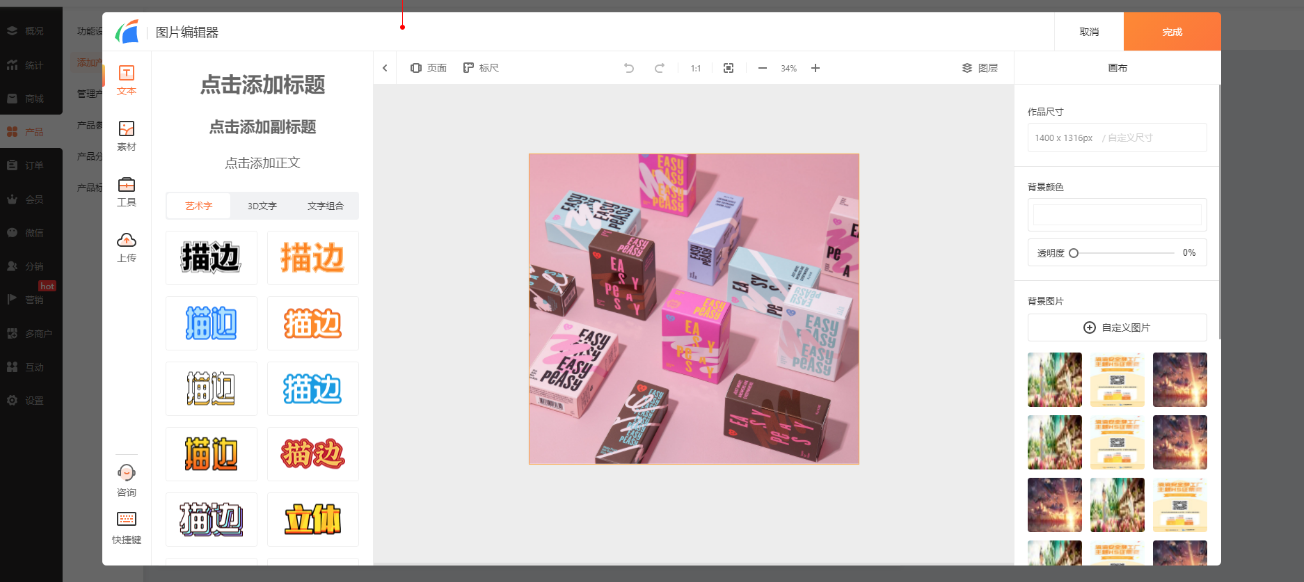Open the 图层 layers panel
The image size is (1304, 582).
tap(980, 68)
